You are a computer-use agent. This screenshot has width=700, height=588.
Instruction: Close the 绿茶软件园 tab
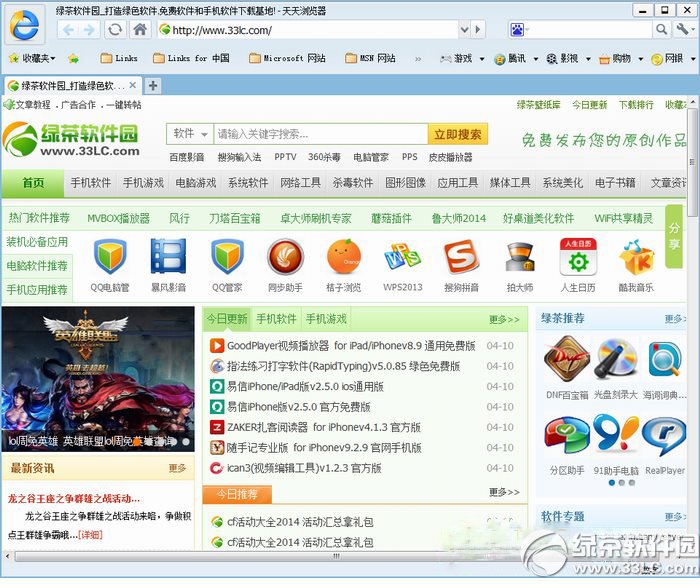click(133, 85)
